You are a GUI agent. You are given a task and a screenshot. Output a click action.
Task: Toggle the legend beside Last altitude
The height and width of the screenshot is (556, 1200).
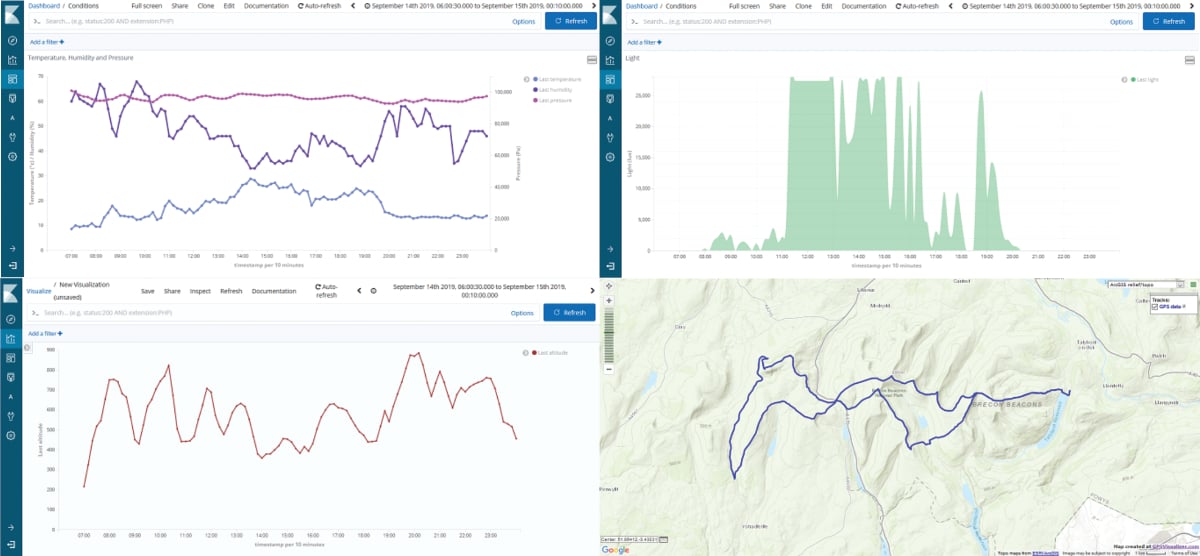528,353
